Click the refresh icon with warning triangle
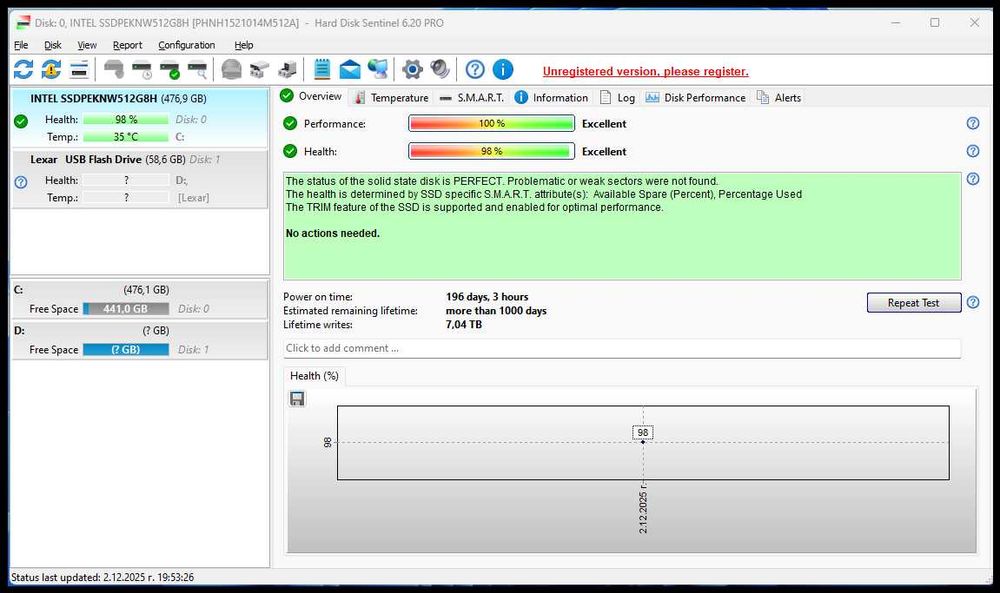 tap(51, 70)
